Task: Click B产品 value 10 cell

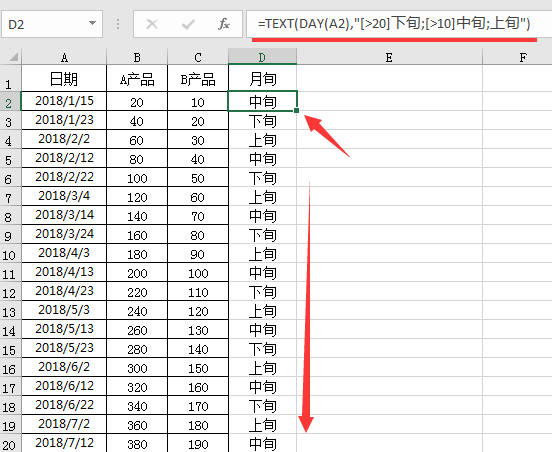Action: coord(198,101)
